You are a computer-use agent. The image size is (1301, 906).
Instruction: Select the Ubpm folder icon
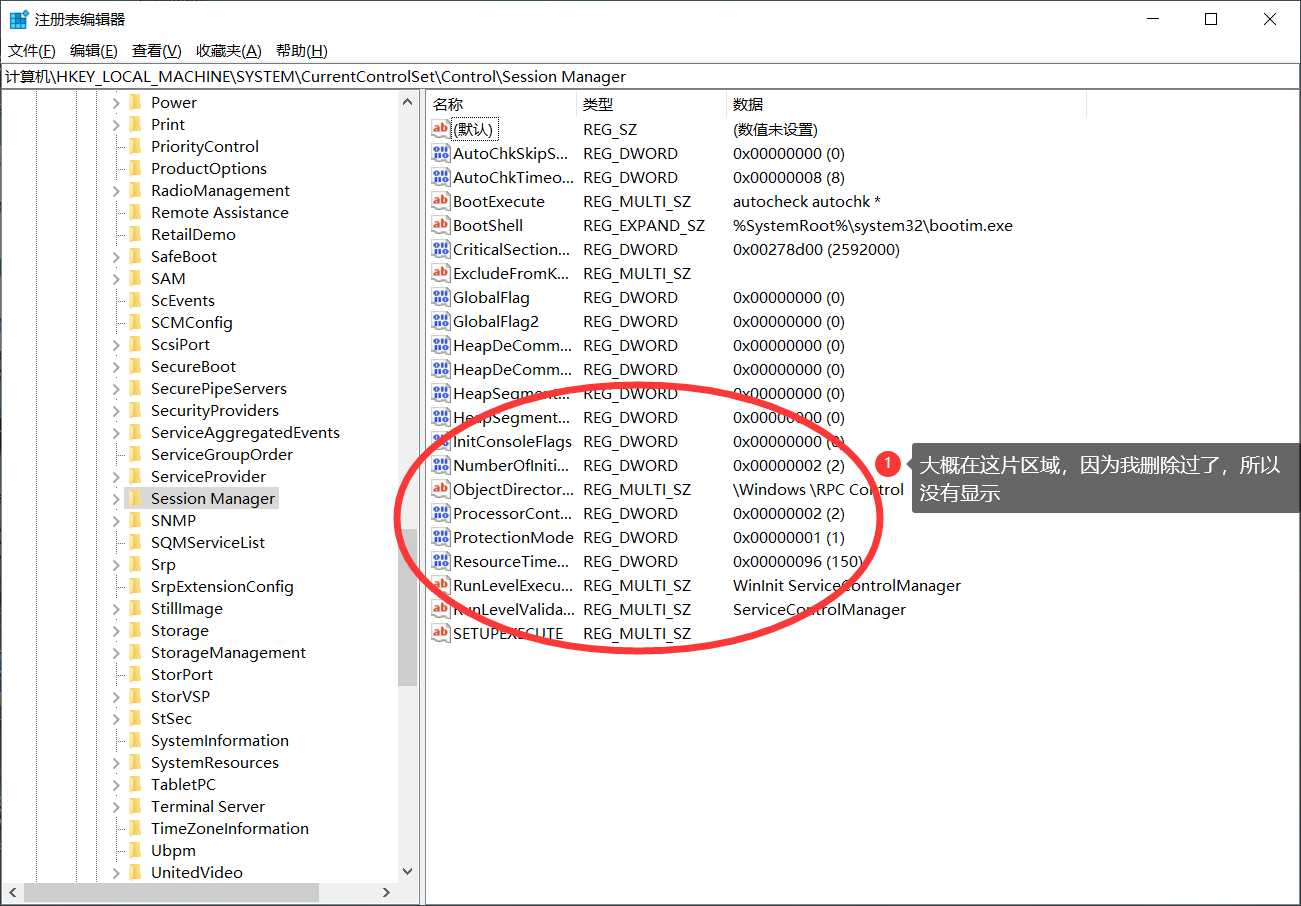click(x=136, y=850)
